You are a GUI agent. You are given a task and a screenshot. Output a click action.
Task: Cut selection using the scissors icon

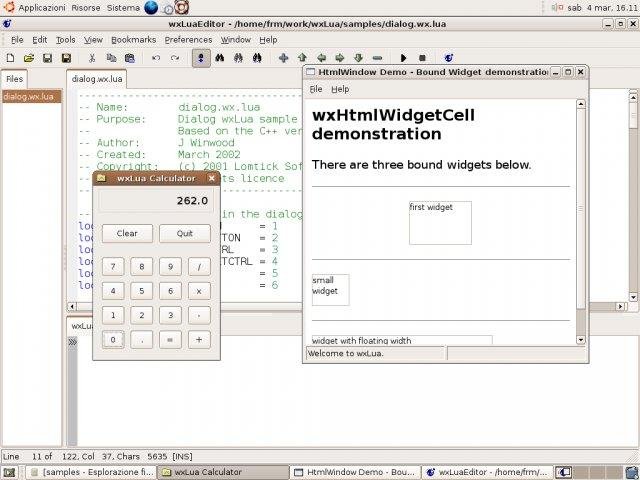tap(92, 58)
